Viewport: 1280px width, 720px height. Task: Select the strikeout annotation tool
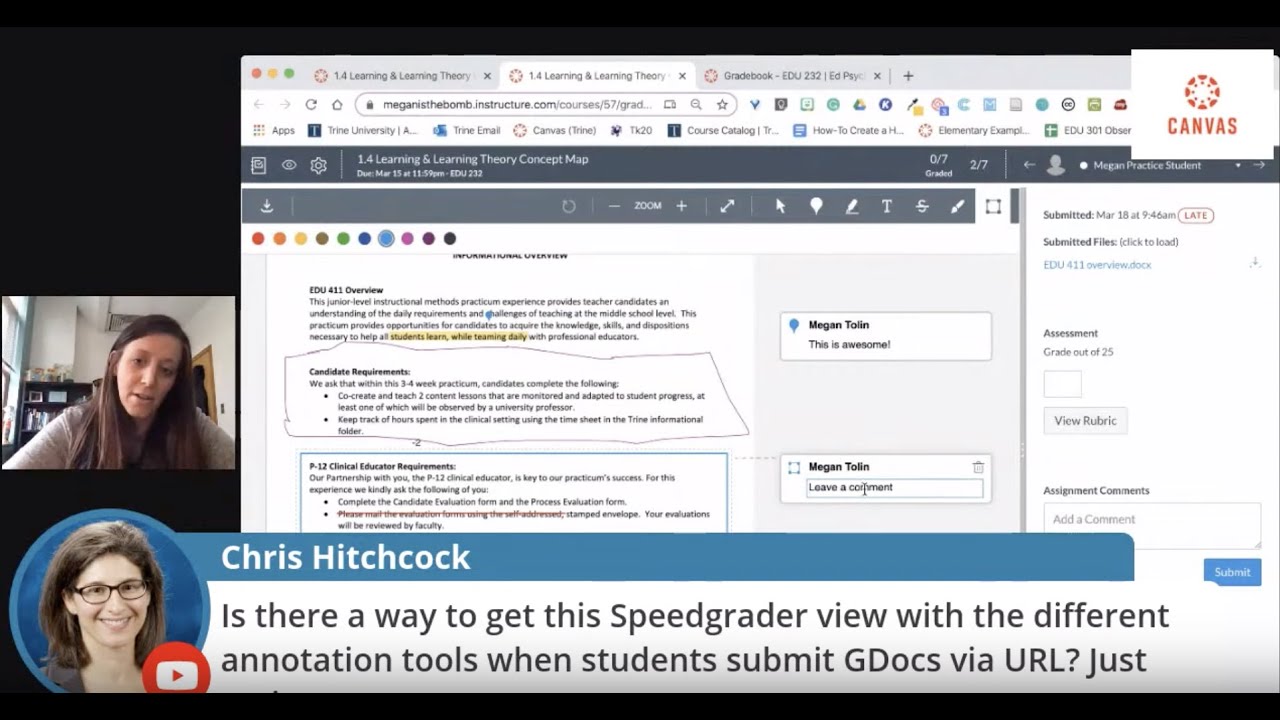coord(922,206)
